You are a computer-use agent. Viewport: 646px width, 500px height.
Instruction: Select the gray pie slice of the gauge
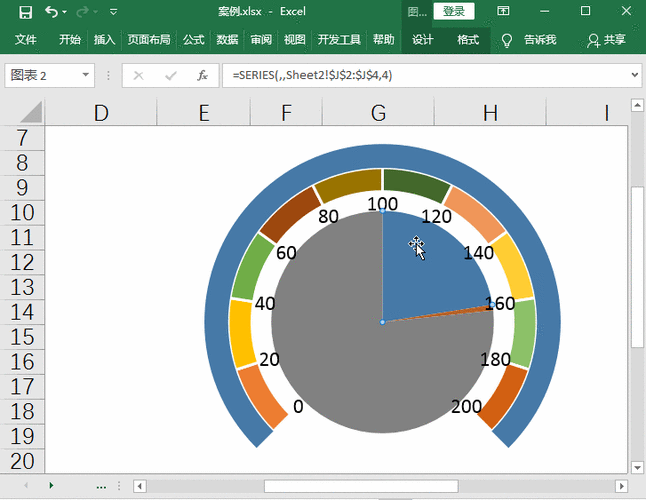[350, 354]
